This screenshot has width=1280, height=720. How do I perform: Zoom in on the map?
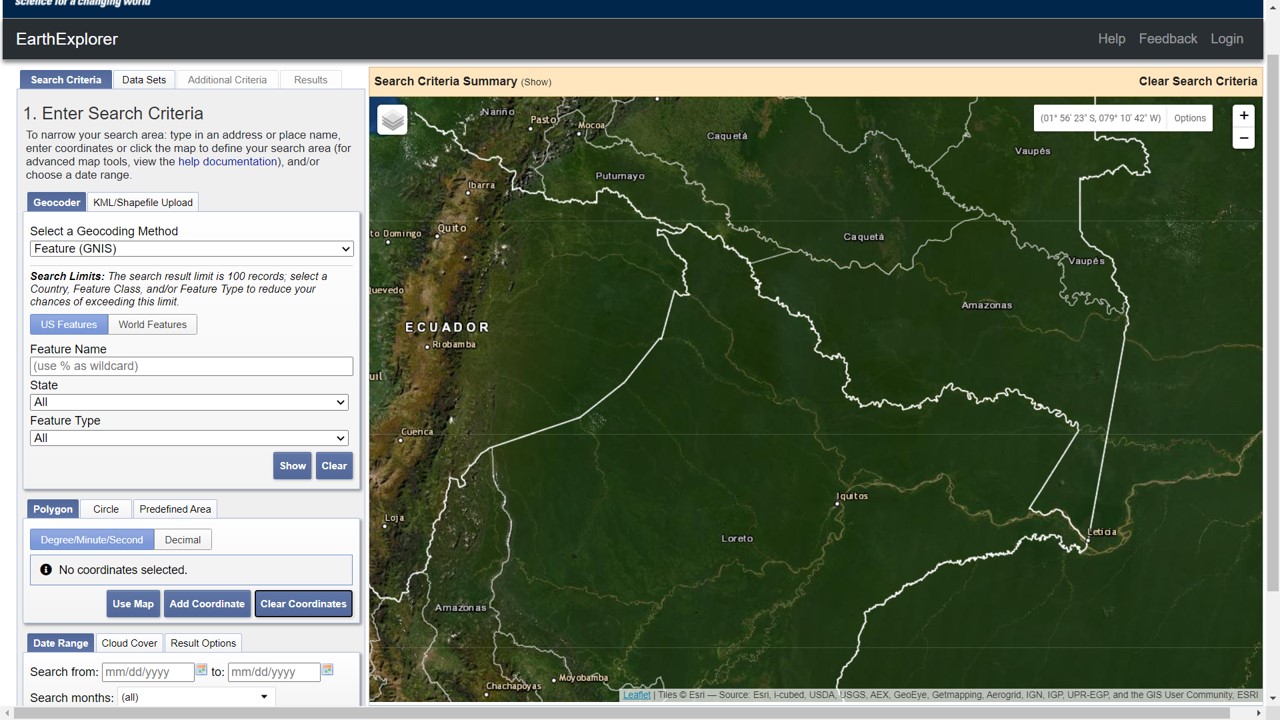1243,116
